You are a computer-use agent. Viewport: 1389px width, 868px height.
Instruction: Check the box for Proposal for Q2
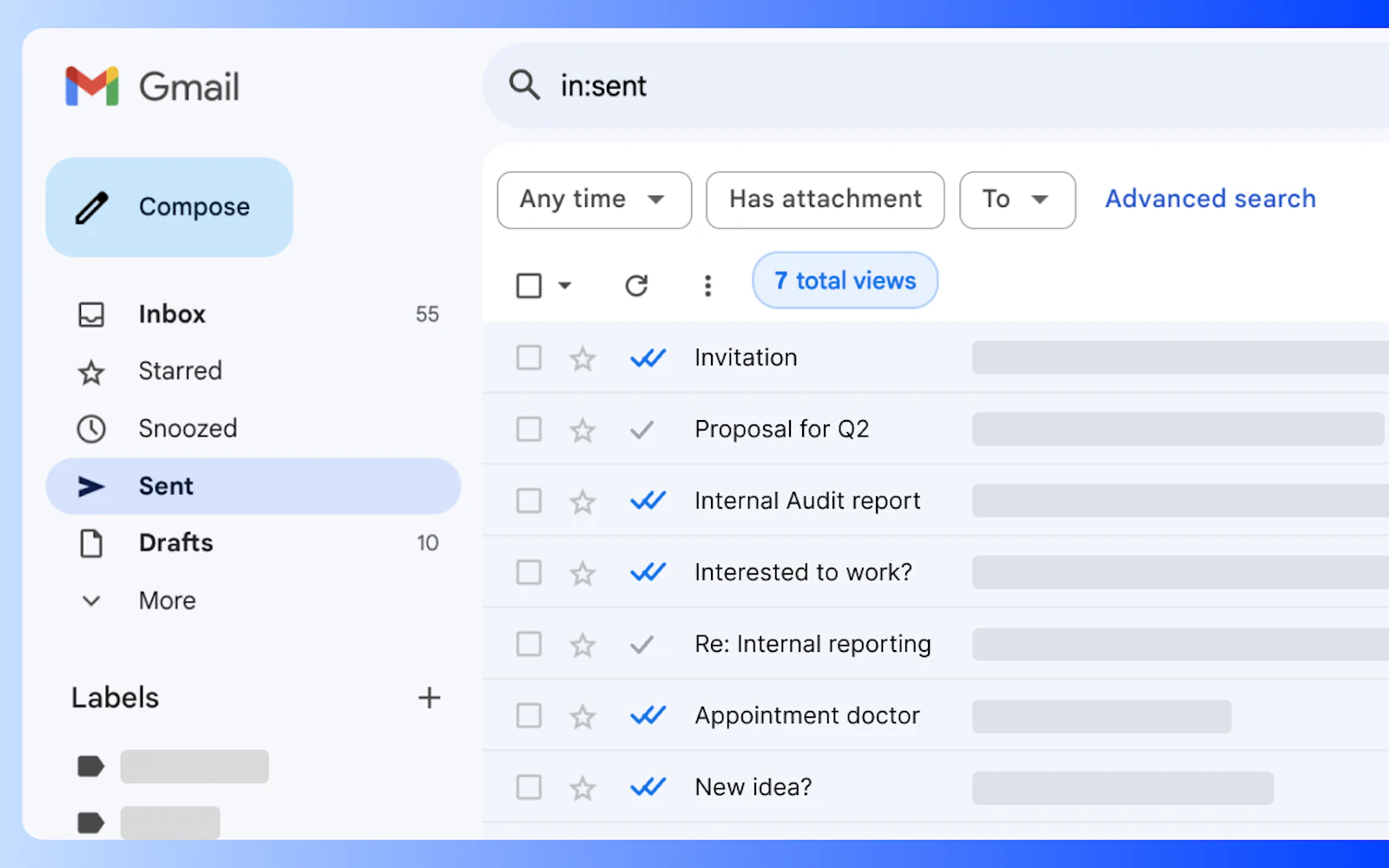point(529,429)
